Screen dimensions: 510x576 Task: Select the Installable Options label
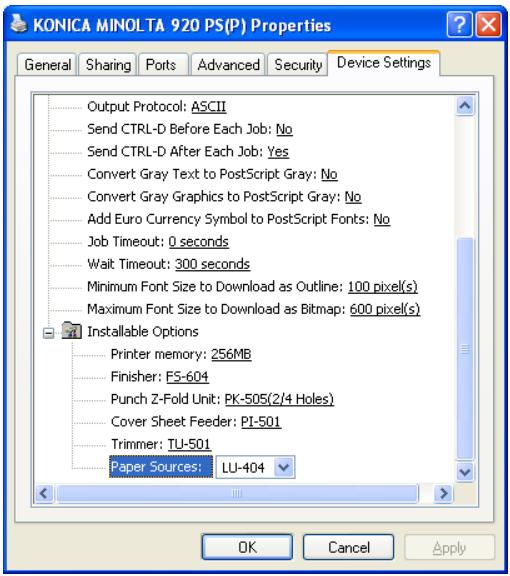143,332
